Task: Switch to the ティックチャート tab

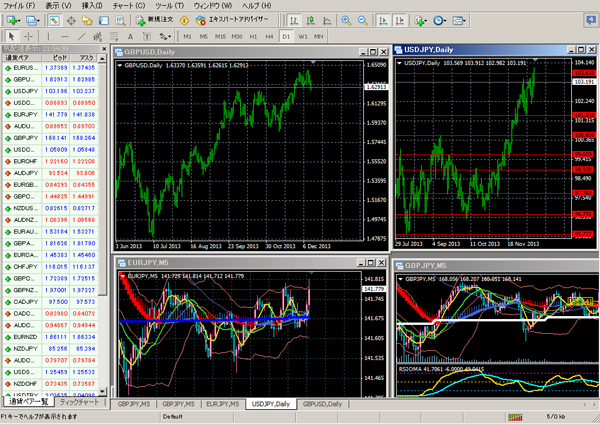Action: point(79,402)
